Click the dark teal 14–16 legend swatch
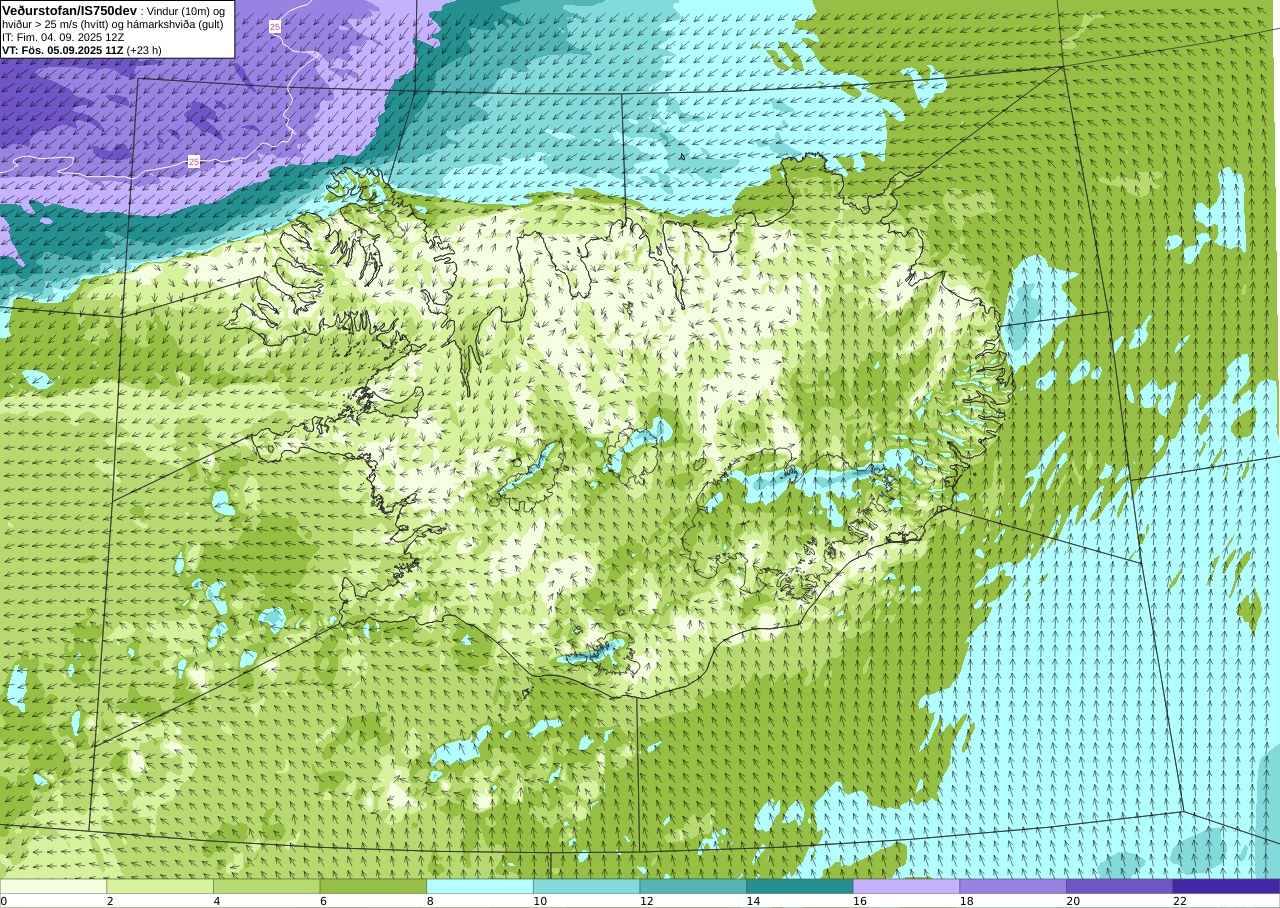This screenshot has width=1280, height=908. [x=800, y=886]
